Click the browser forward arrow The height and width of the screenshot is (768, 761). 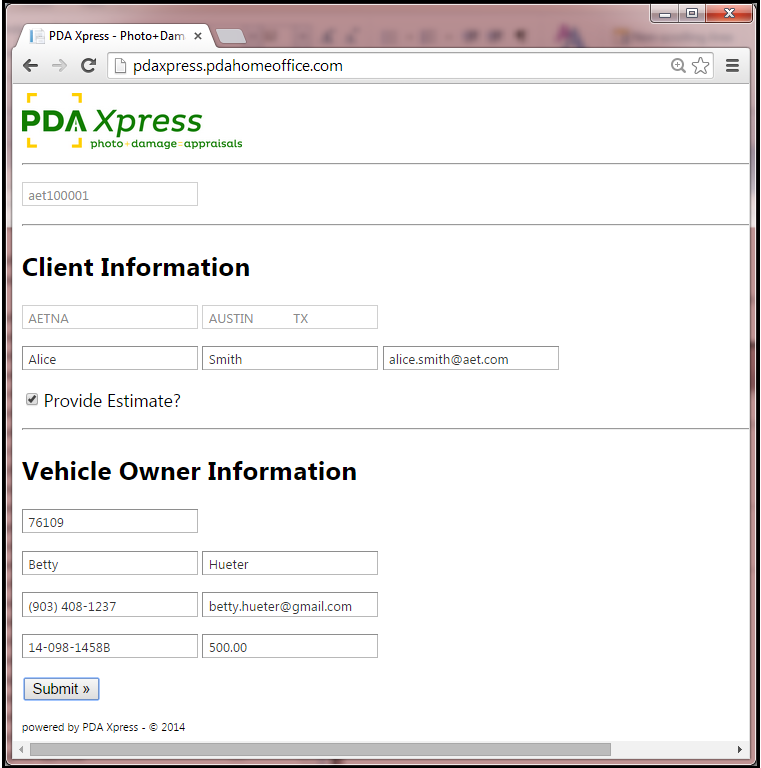[59, 66]
